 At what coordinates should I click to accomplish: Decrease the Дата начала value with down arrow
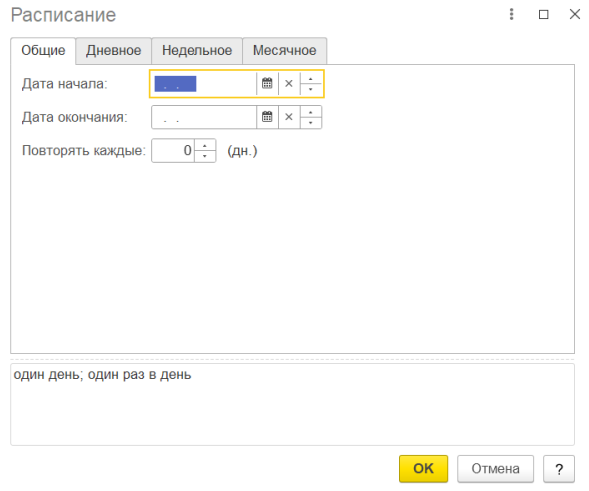pos(311,89)
